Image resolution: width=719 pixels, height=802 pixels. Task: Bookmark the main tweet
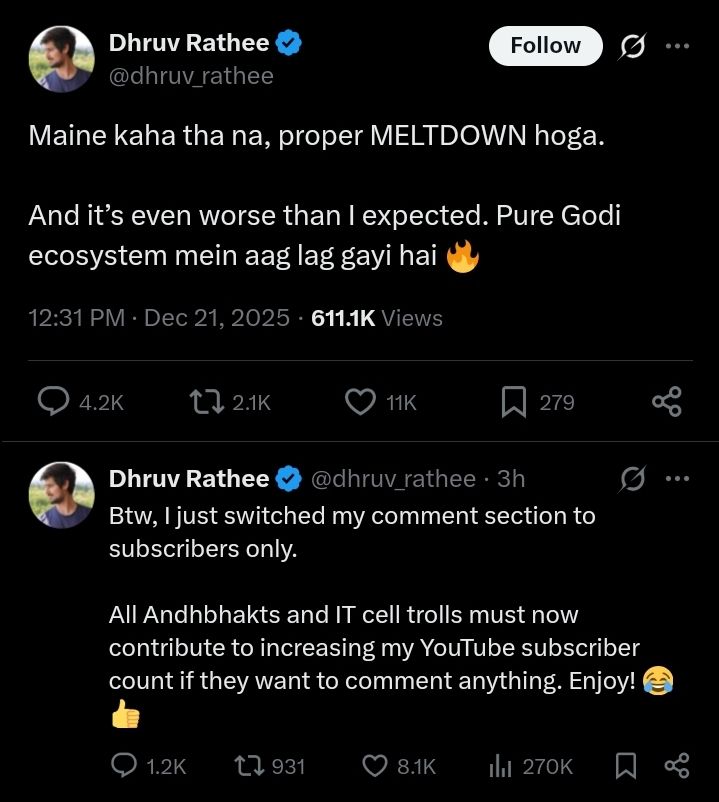point(513,402)
